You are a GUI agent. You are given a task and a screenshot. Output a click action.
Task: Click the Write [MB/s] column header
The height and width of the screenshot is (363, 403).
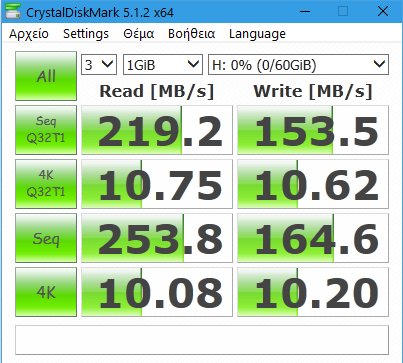313,91
